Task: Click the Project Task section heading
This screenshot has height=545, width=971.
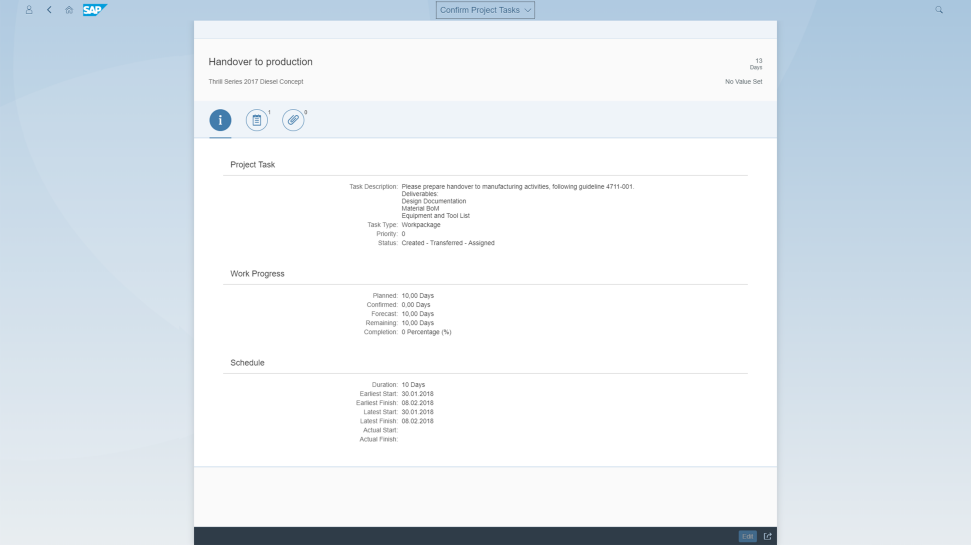Action: pyautogui.click(x=253, y=165)
